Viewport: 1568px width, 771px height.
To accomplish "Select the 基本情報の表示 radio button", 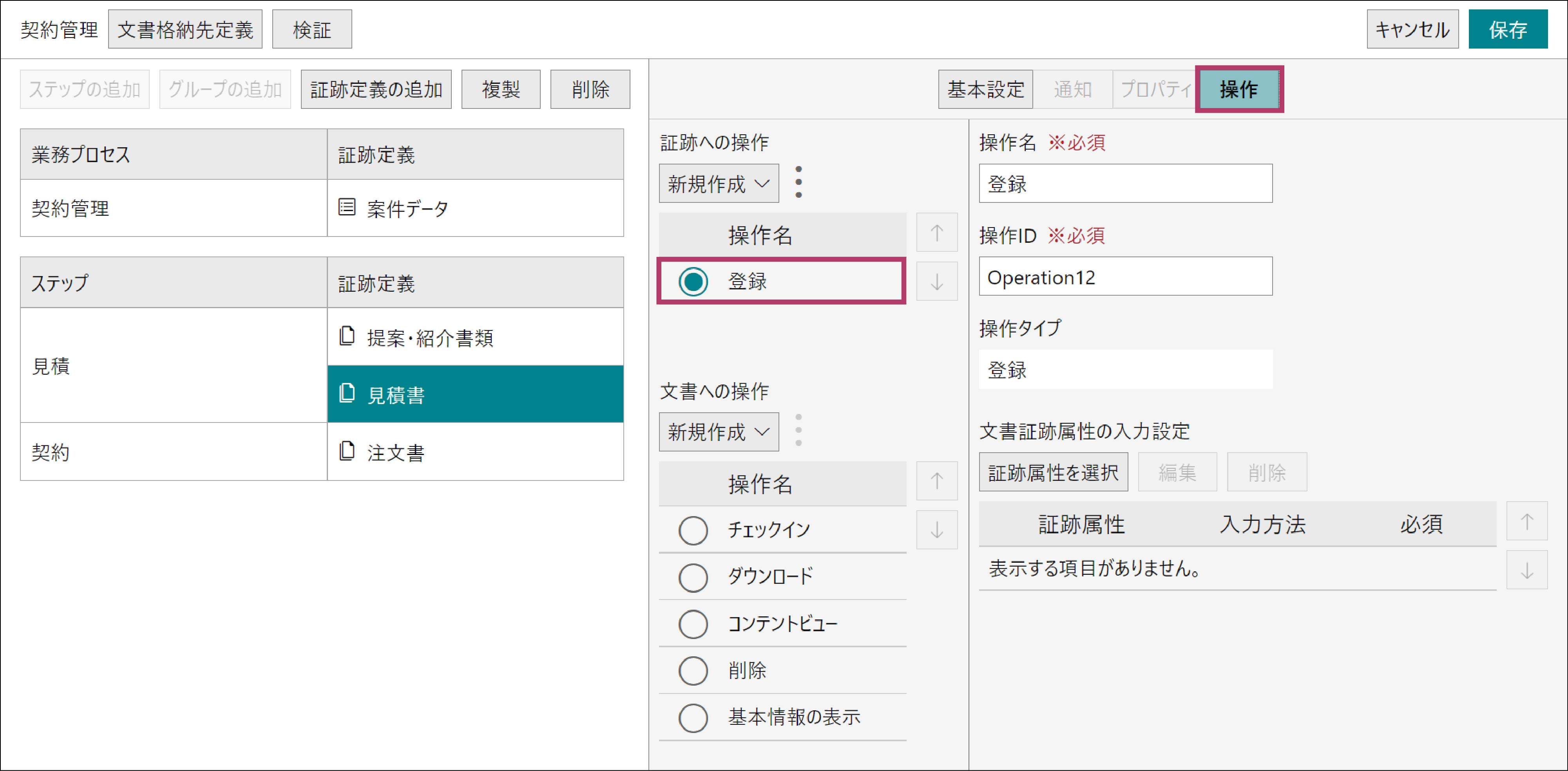I will coord(693,718).
